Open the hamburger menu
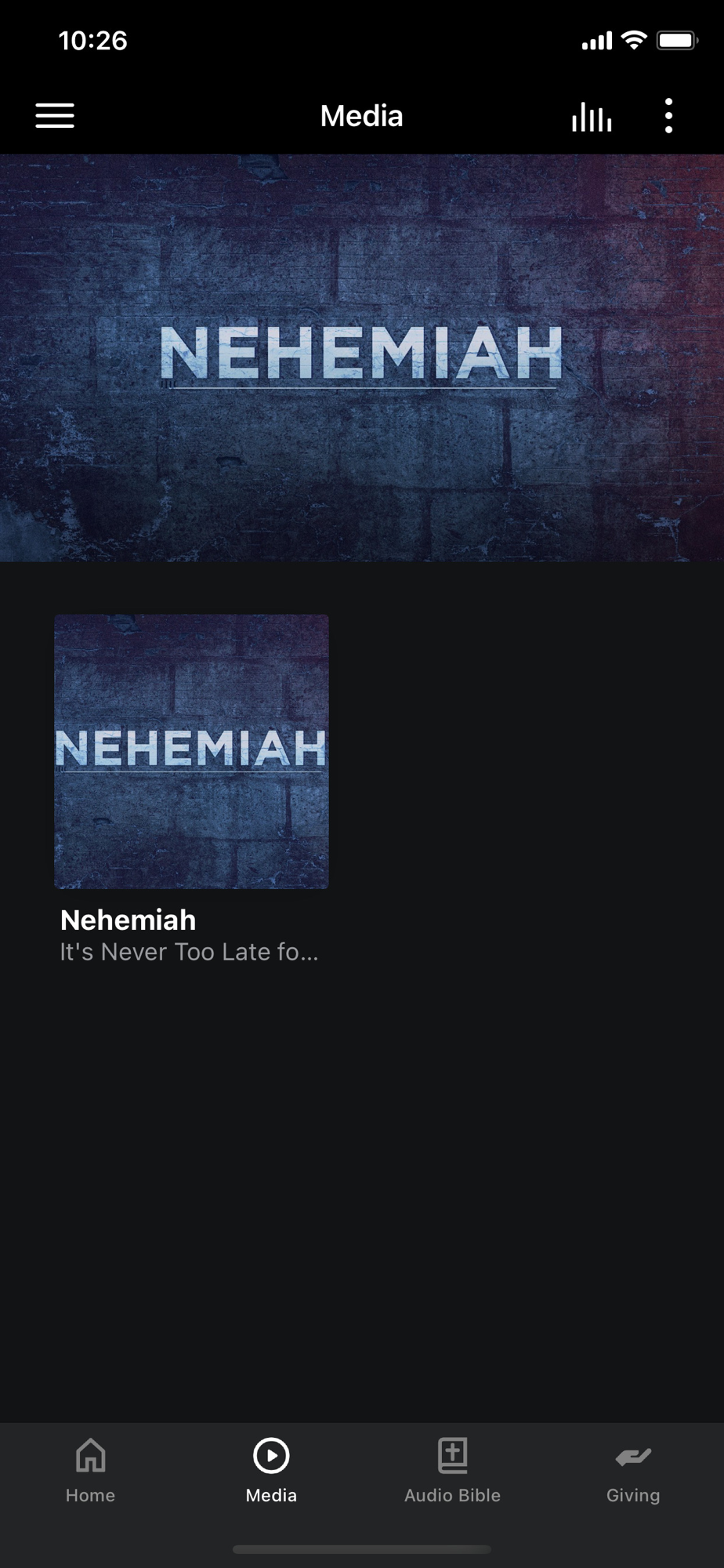This screenshot has width=724, height=1568. tap(55, 116)
